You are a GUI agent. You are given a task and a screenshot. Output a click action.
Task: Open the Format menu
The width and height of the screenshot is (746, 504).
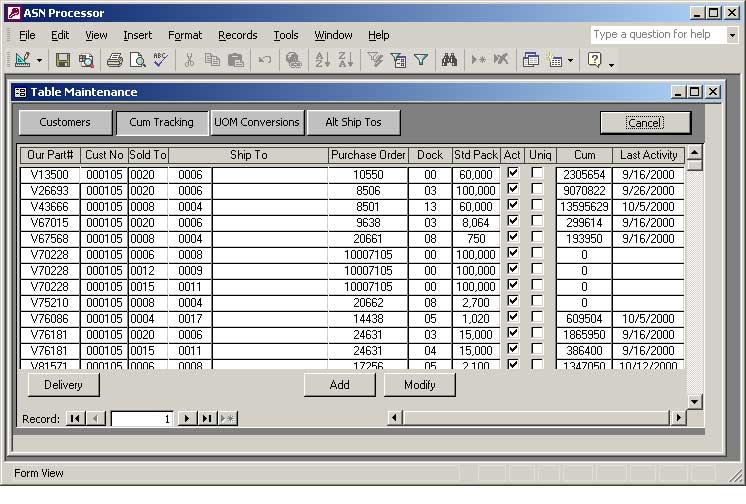[185, 35]
